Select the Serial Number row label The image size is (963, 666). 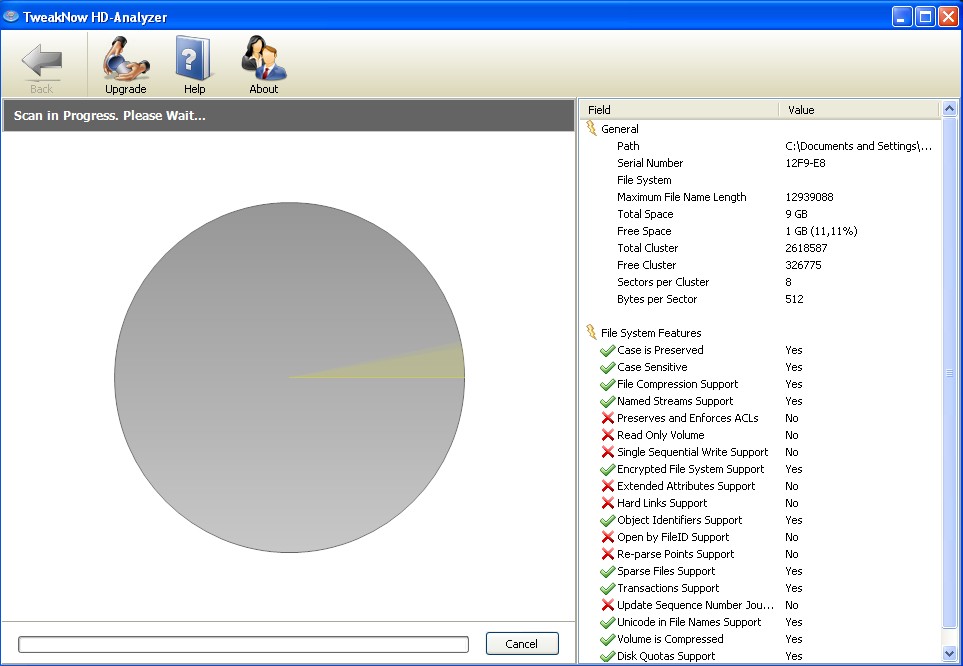pyautogui.click(x=650, y=163)
